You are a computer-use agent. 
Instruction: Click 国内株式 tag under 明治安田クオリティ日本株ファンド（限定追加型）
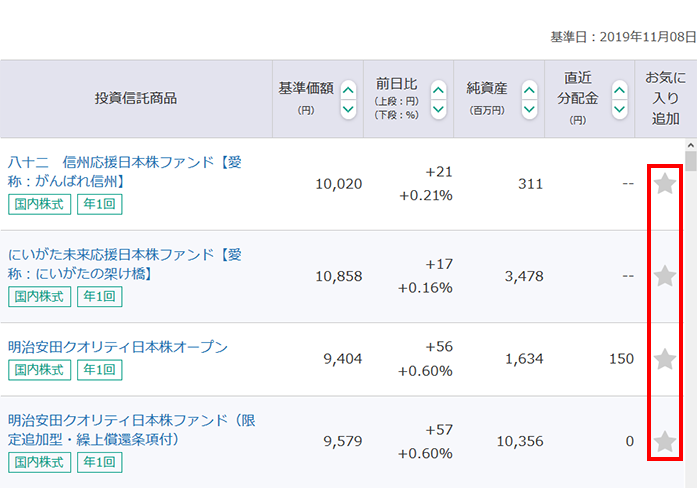pos(40,462)
